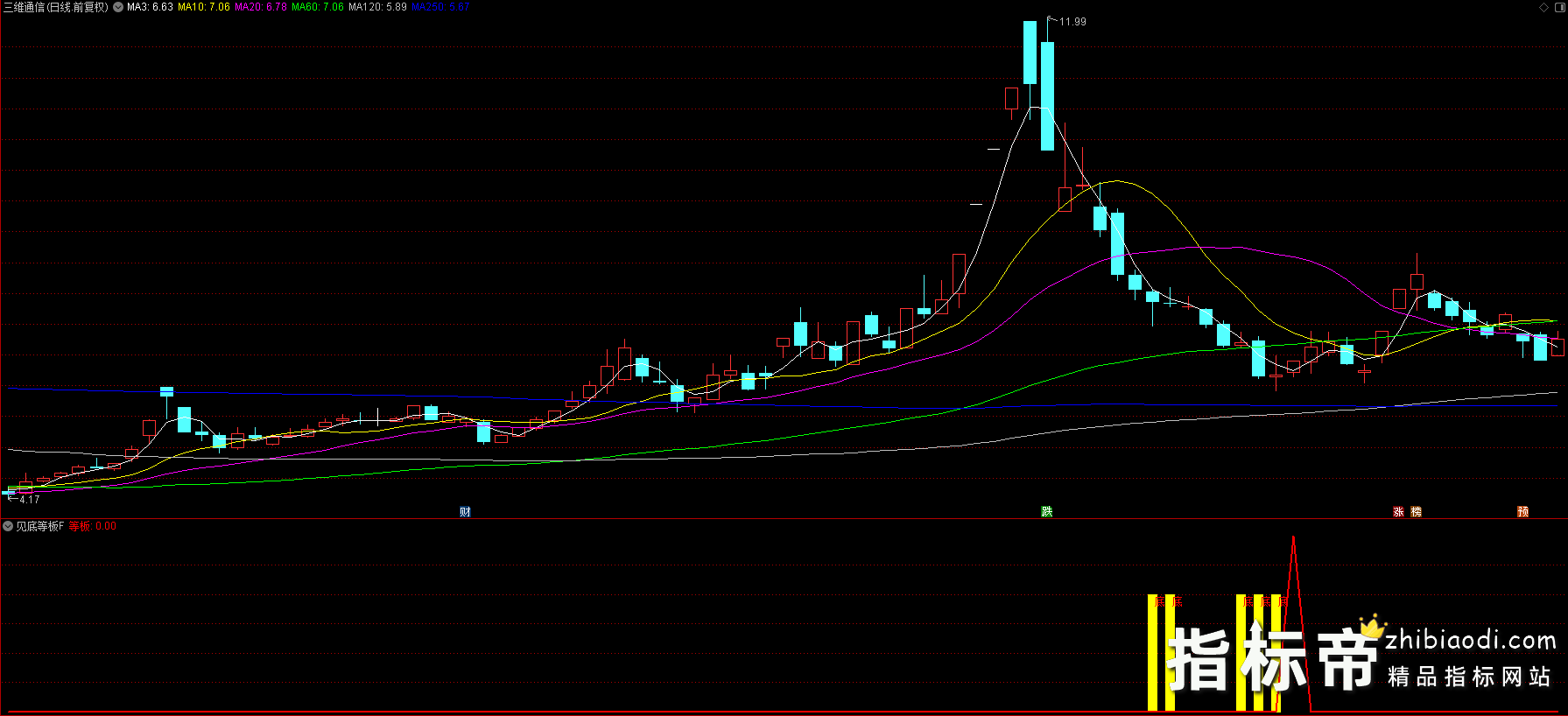1568x716 pixels.
Task: Click the 预 event marker
Action: [1523, 512]
